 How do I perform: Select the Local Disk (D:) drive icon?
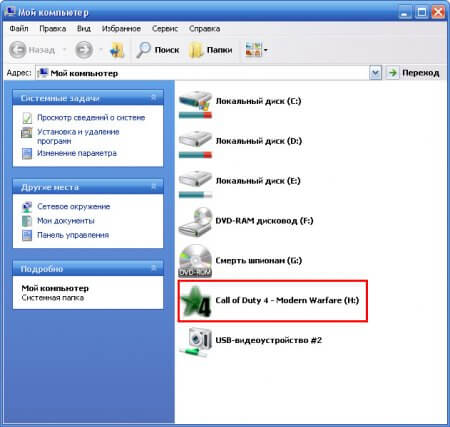click(195, 144)
